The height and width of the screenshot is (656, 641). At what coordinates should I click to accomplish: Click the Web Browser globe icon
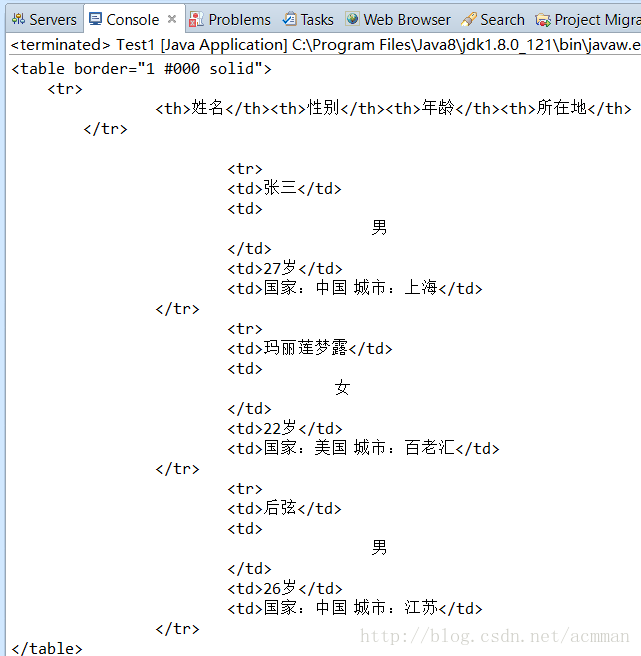(x=352, y=19)
